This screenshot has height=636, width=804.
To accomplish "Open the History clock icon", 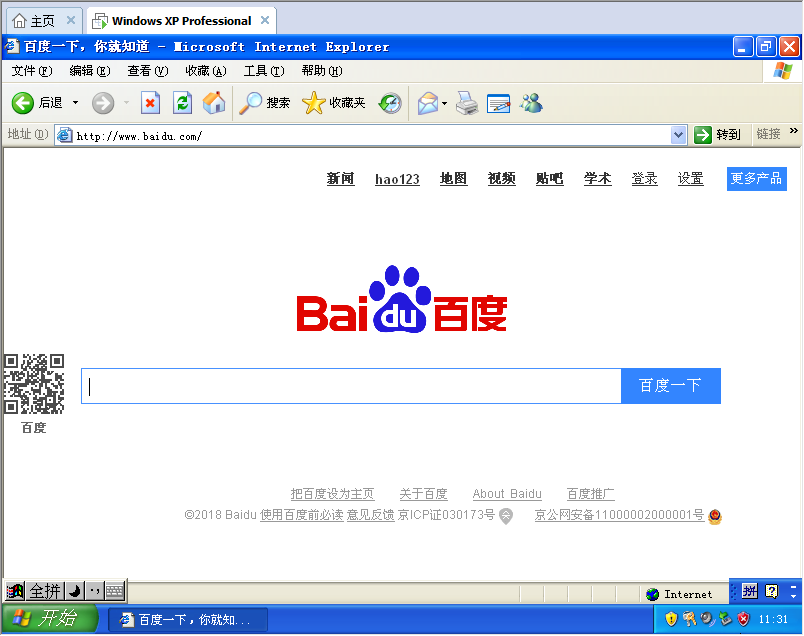I will 390,103.
